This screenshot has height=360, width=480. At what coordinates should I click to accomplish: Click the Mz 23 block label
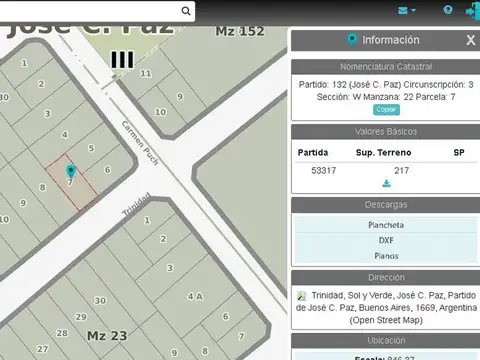click(107, 336)
